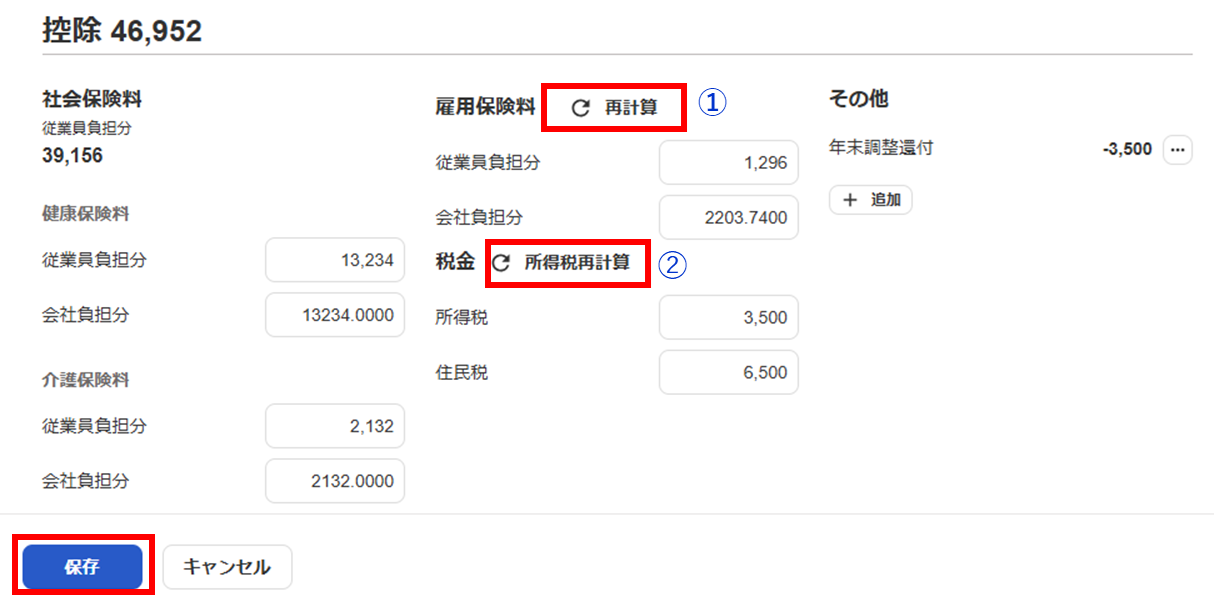This screenshot has height=602, width=1214.
Task: Edit 健康保険料 従業員負担分 field showing 13,234
Action: pos(335,260)
